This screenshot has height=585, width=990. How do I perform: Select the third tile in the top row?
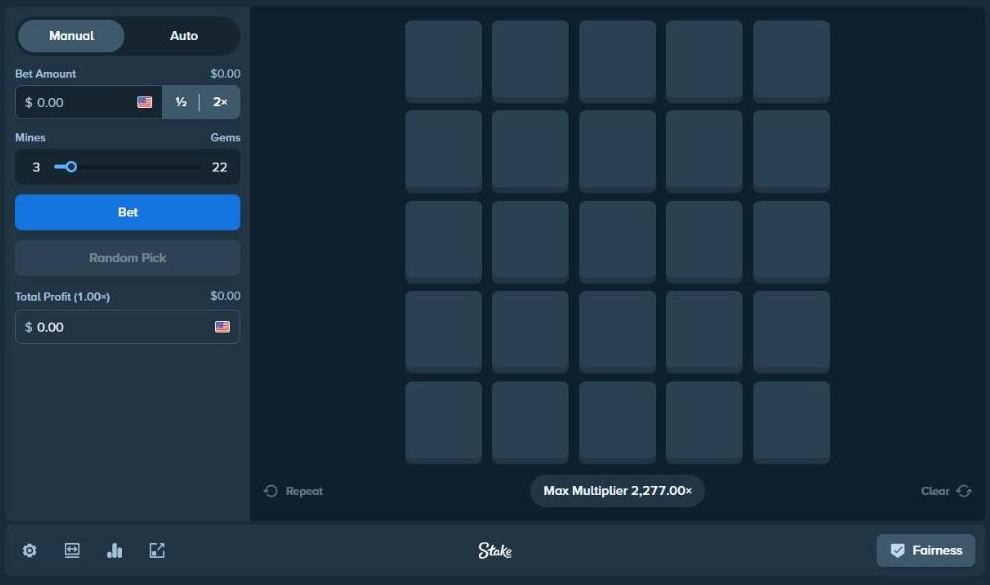point(617,61)
